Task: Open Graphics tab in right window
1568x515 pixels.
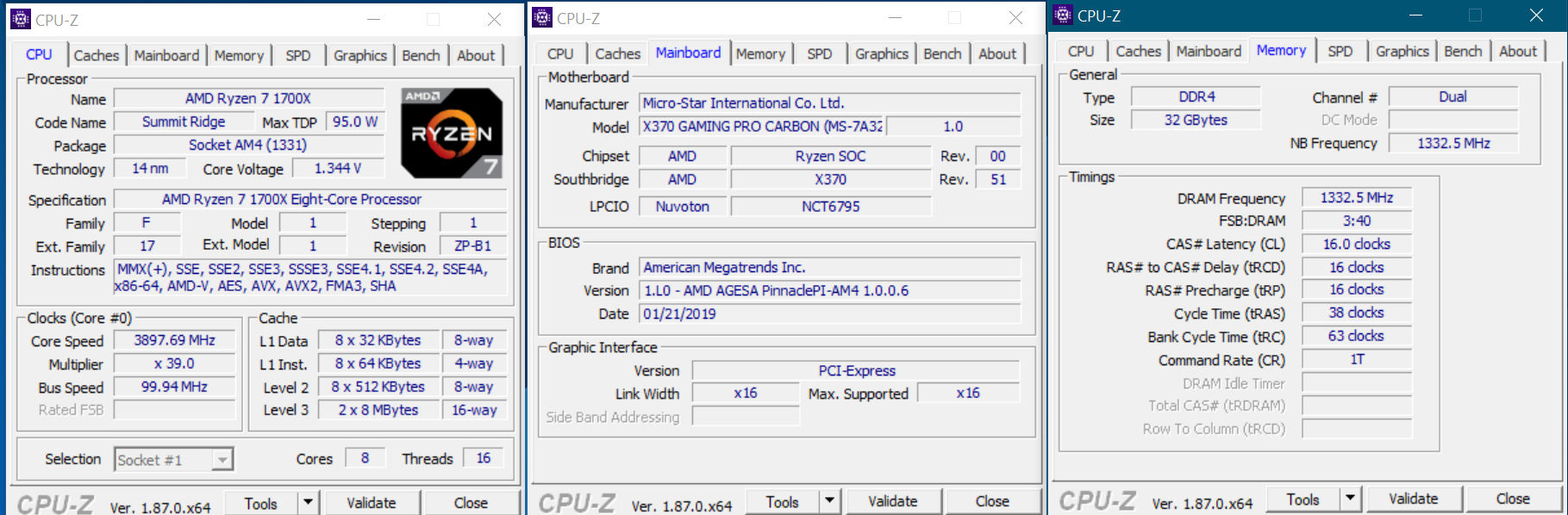Action: 1402,51
